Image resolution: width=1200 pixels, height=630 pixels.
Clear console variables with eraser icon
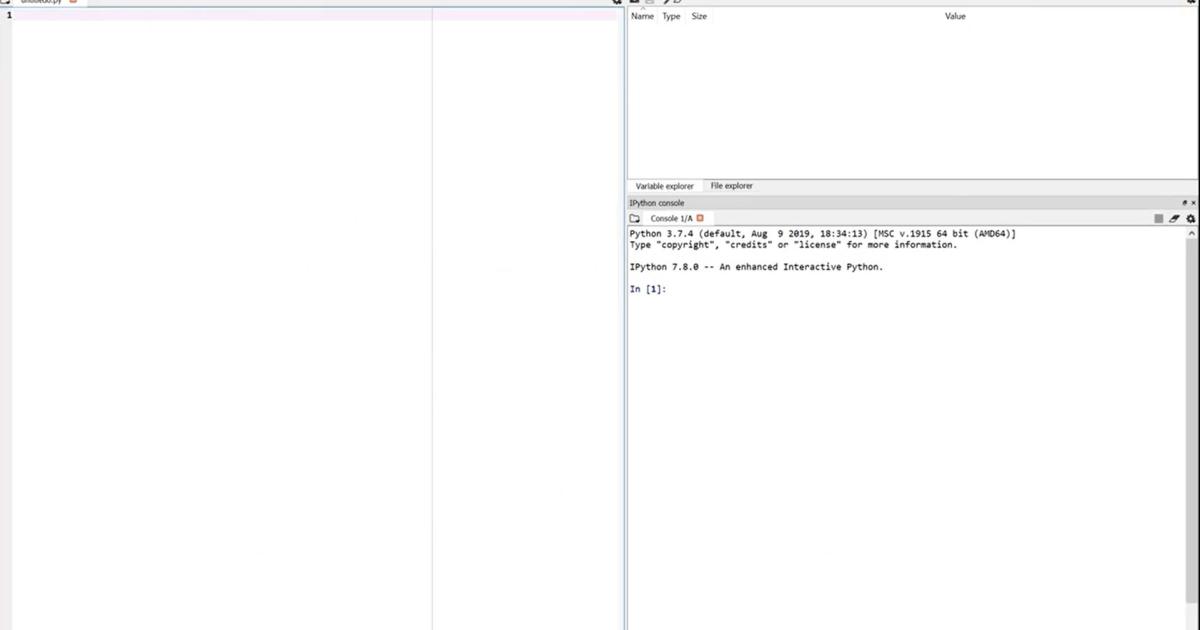1175,218
